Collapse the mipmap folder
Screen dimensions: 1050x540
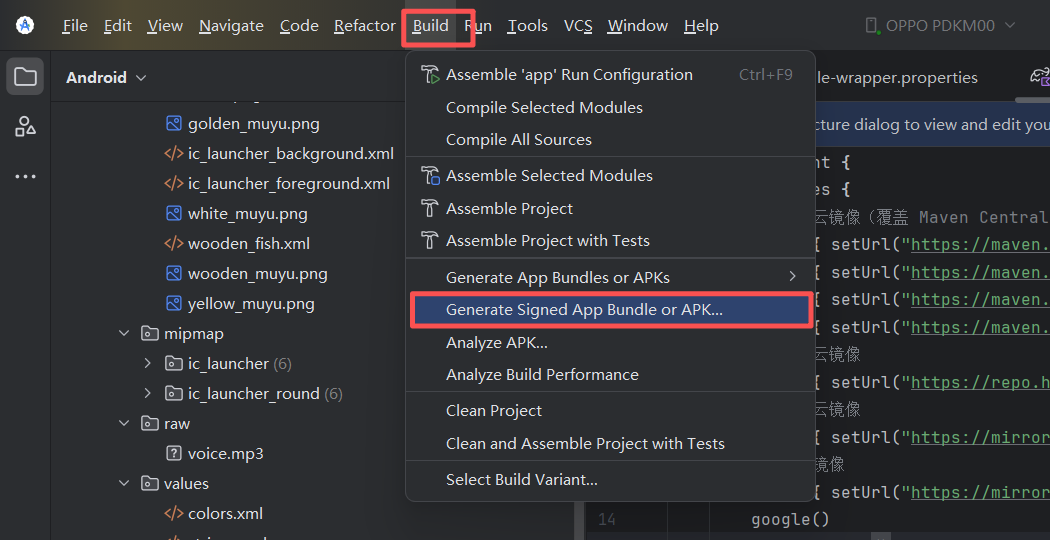pos(124,334)
